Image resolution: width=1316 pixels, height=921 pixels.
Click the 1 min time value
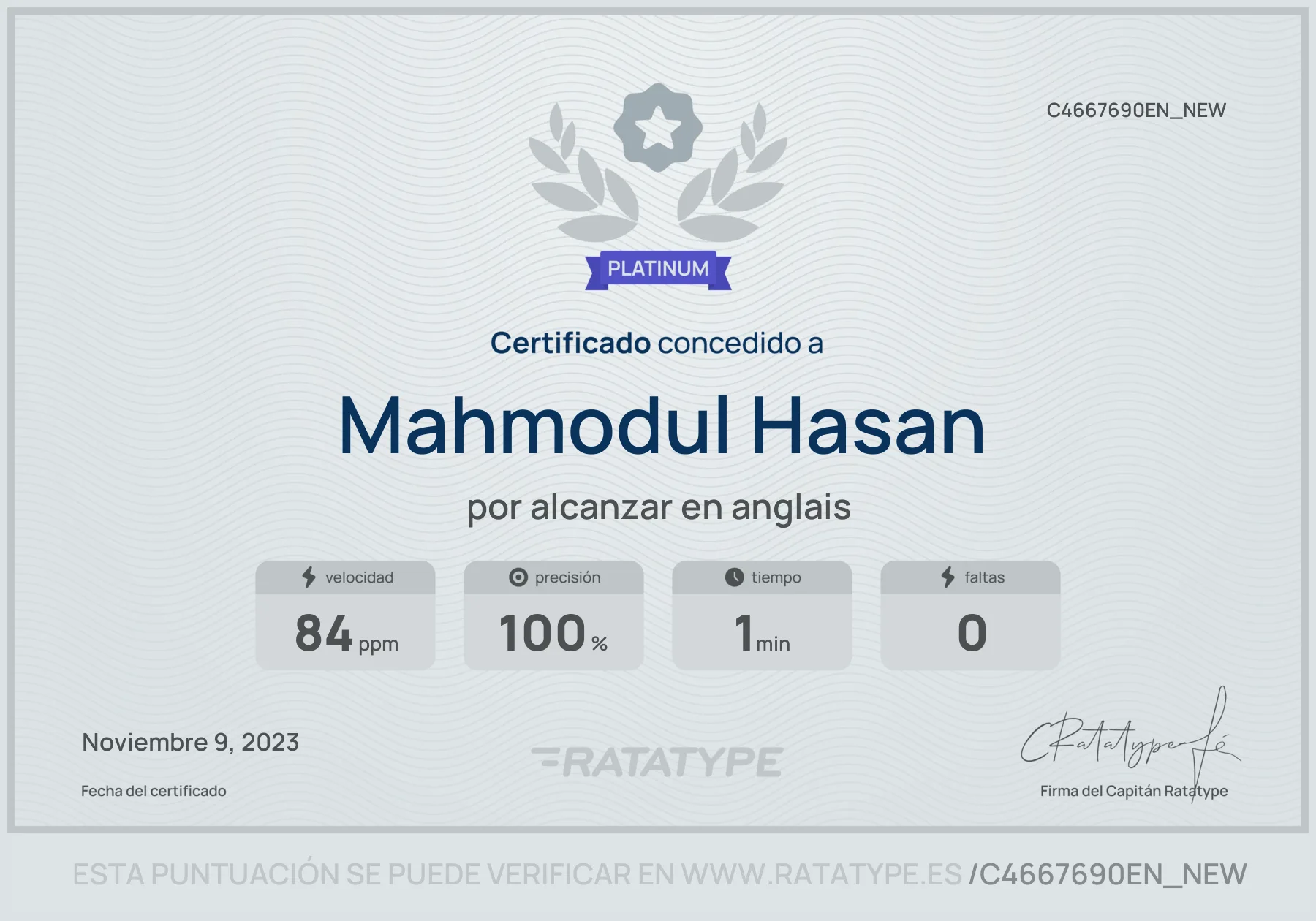point(762,633)
